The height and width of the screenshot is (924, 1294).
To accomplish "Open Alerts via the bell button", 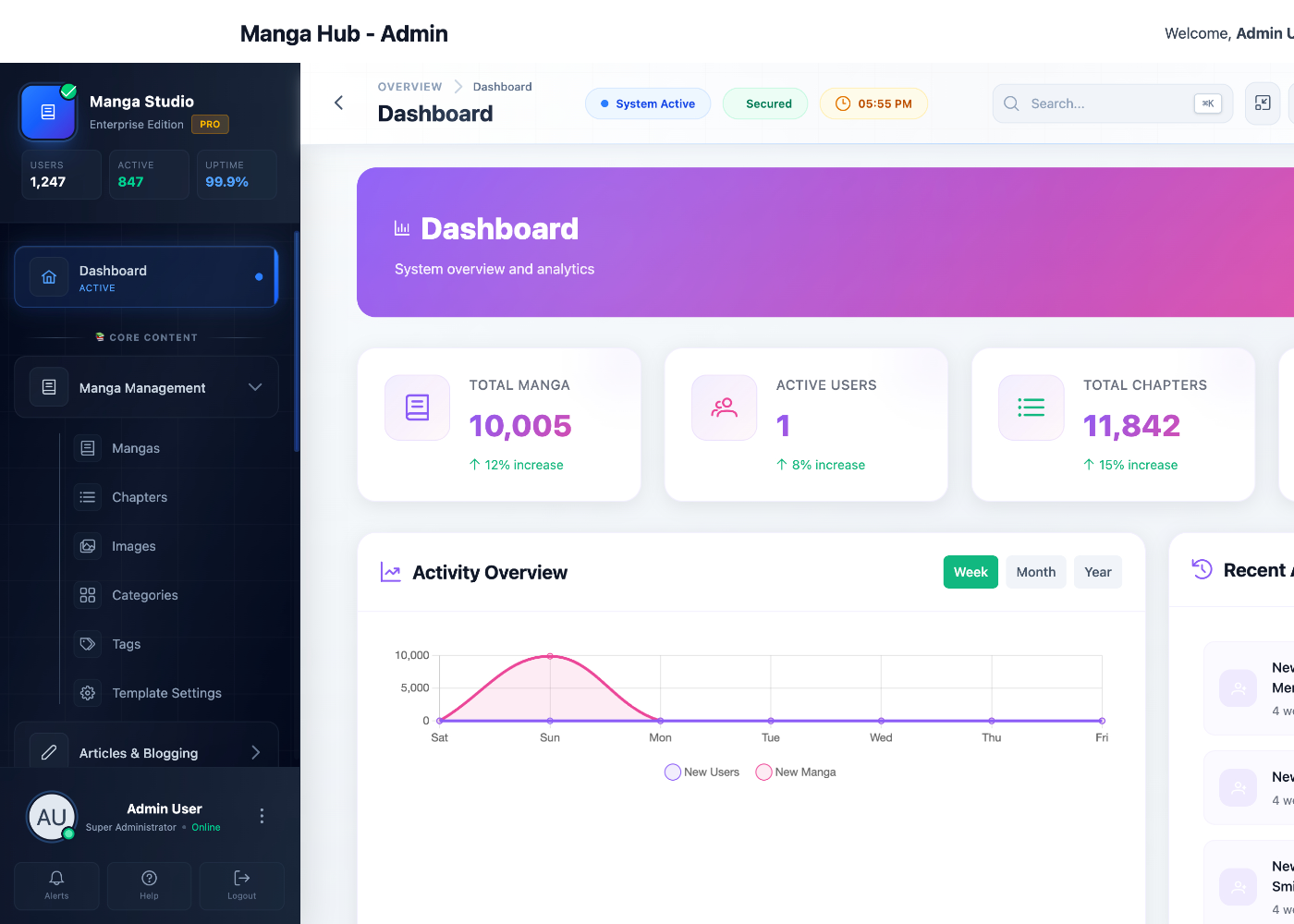I will coord(56,885).
